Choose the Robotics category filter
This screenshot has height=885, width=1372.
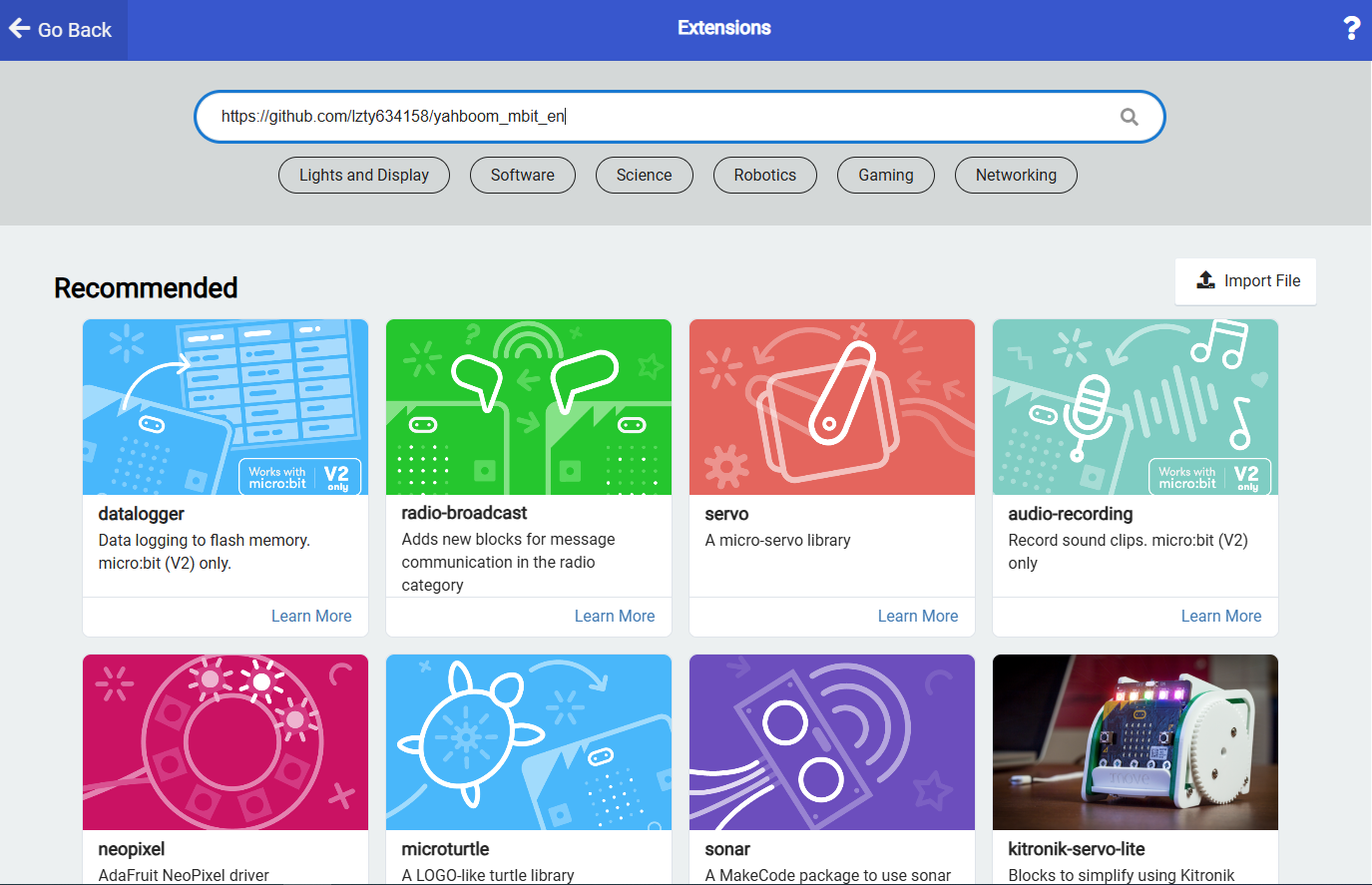tap(764, 175)
